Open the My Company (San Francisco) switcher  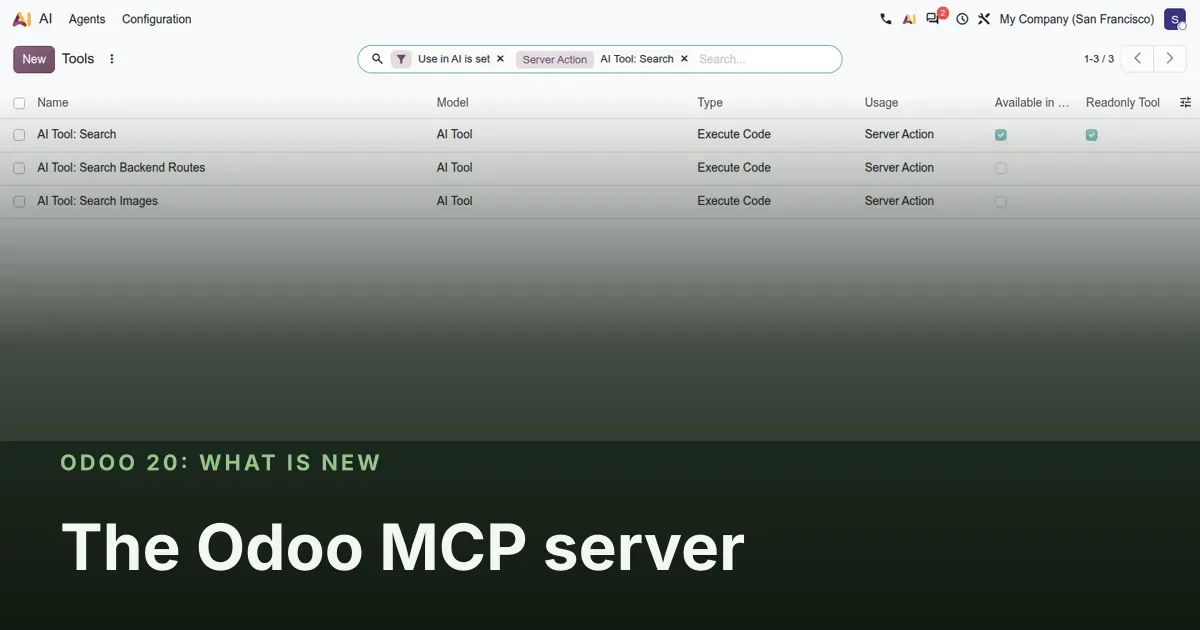tap(1077, 19)
